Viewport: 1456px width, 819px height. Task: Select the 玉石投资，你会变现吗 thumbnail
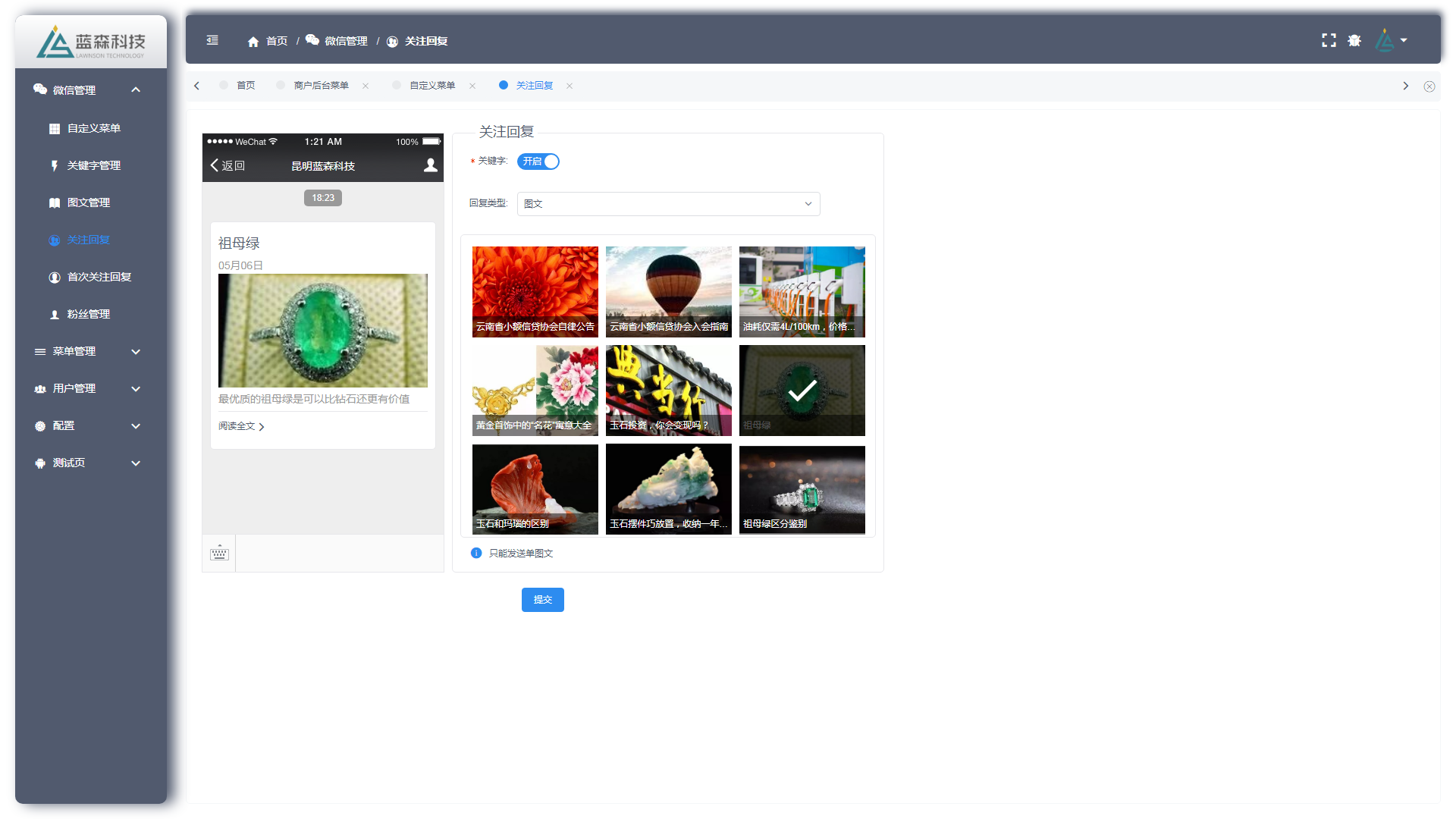click(669, 391)
